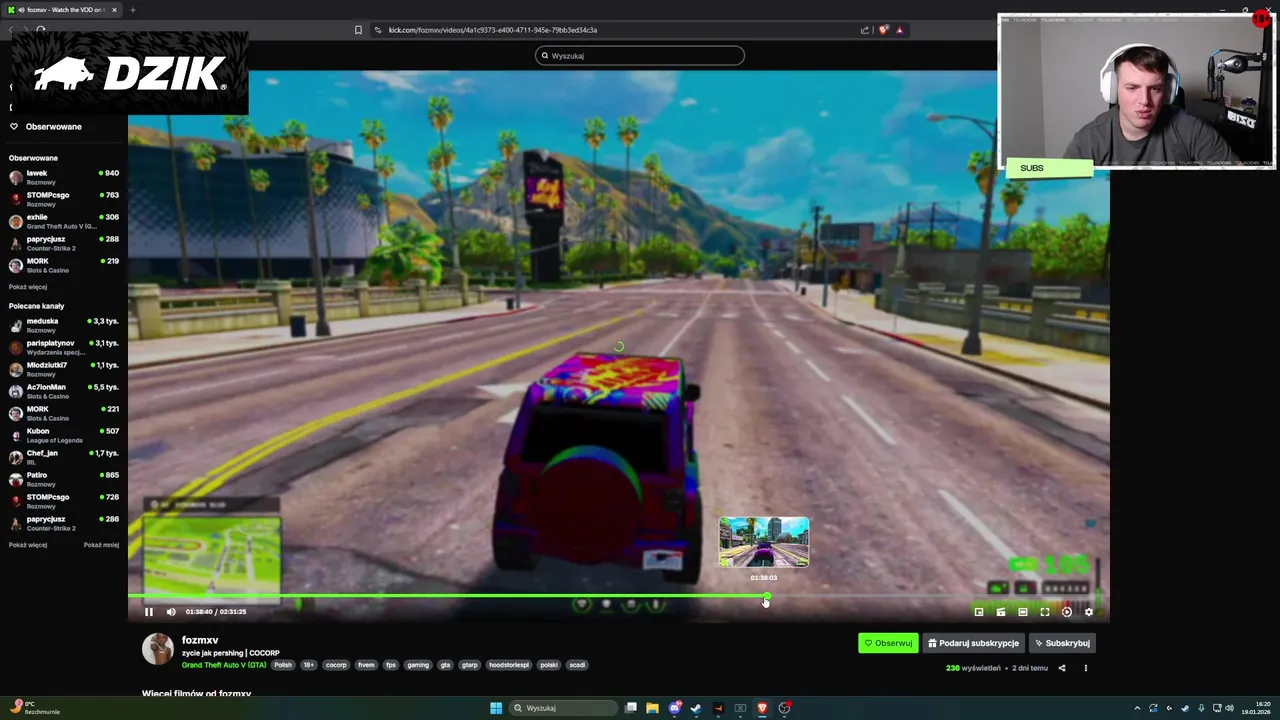Select the scadi tag
The height and width of the screenshot is (720, 1280).
click(577, 665)
